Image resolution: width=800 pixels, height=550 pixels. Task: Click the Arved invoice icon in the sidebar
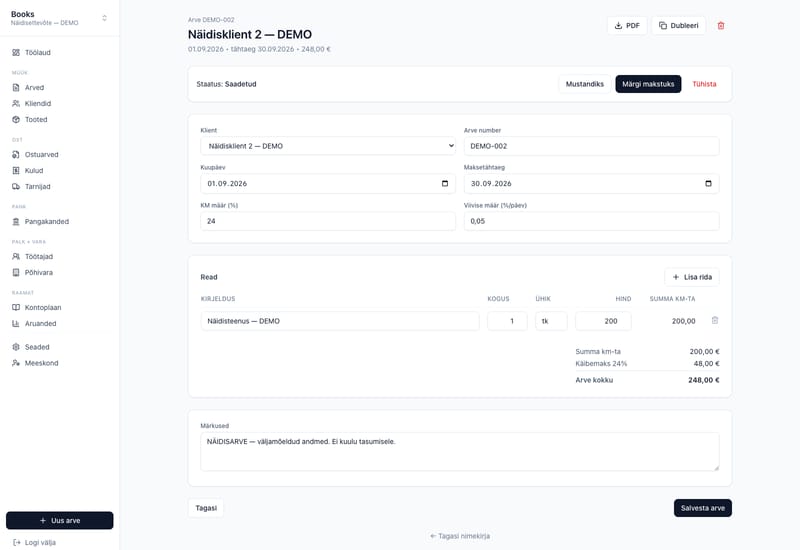(x=16, y=88)
